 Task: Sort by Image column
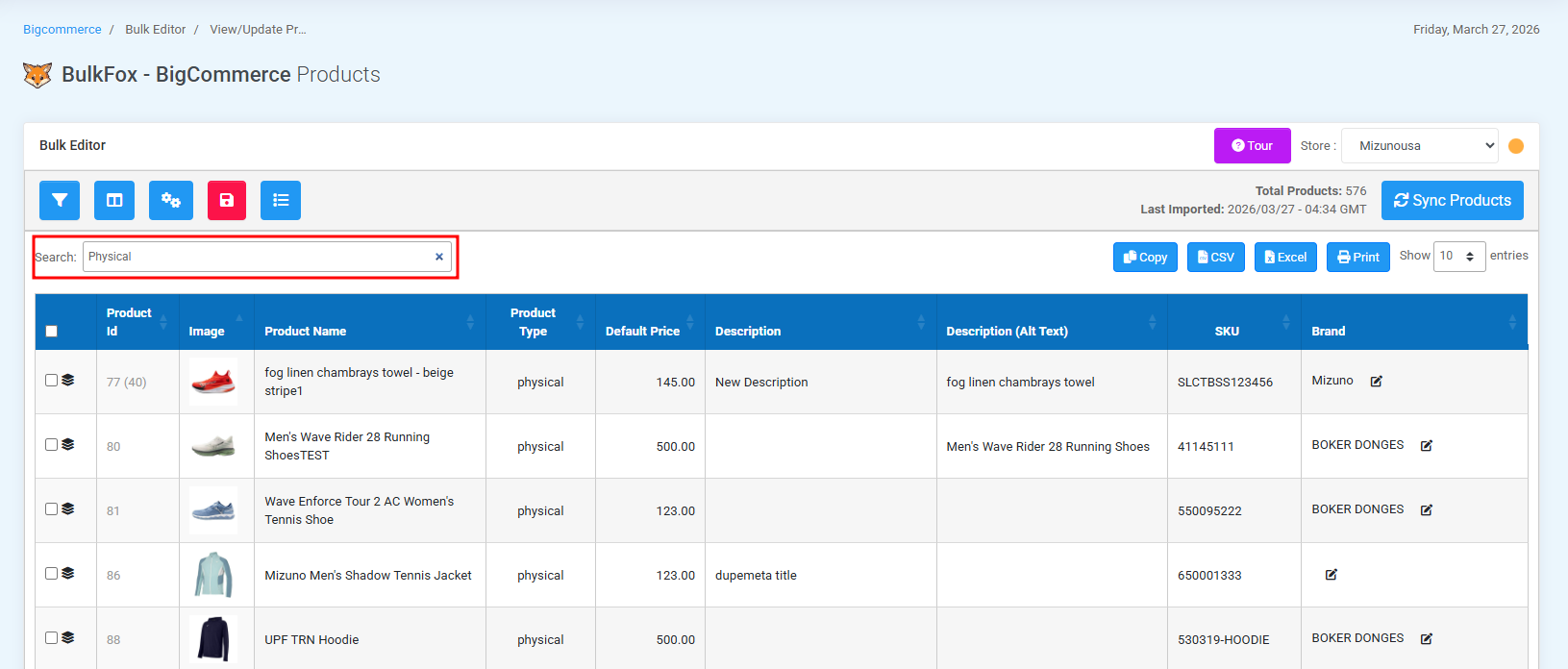point(216,322)
